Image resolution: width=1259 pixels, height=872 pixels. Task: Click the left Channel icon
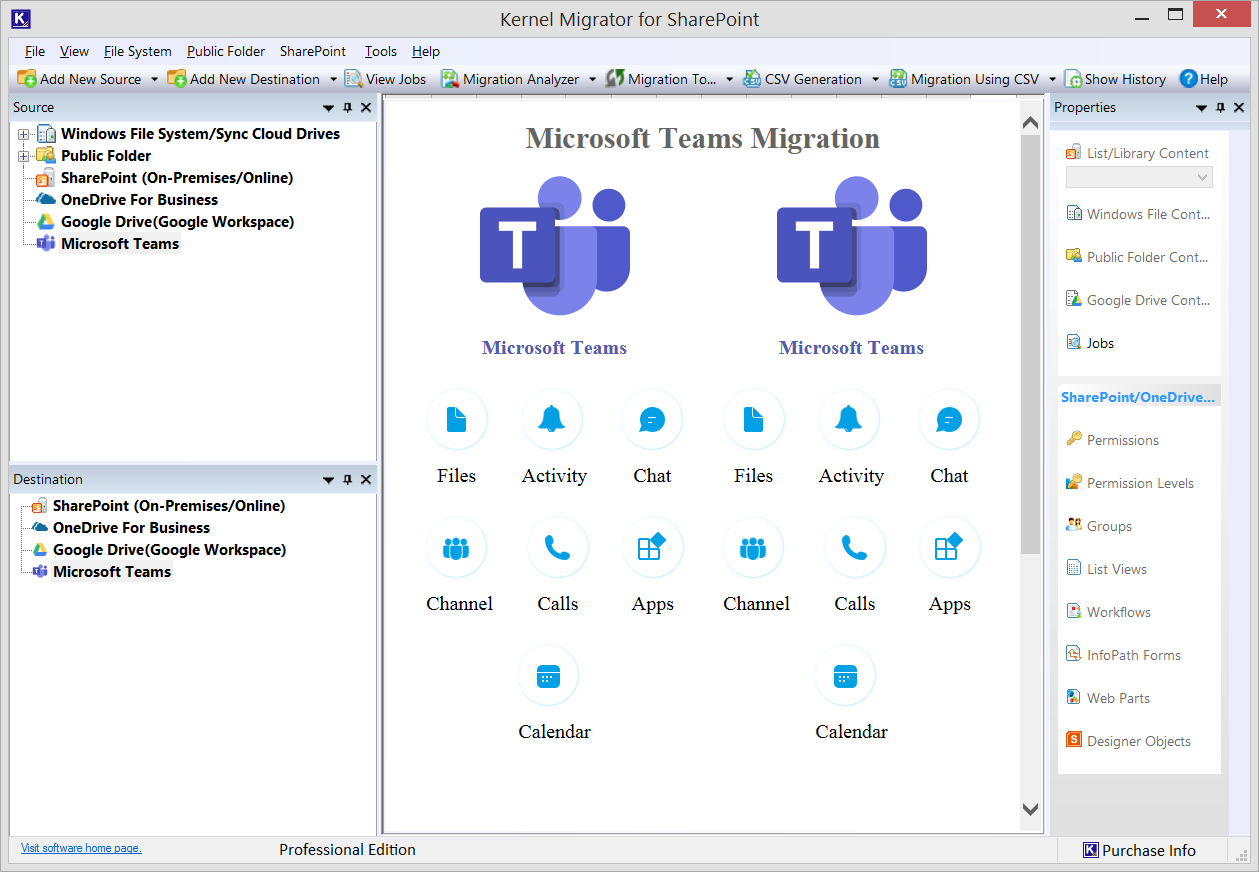(456, 547)
